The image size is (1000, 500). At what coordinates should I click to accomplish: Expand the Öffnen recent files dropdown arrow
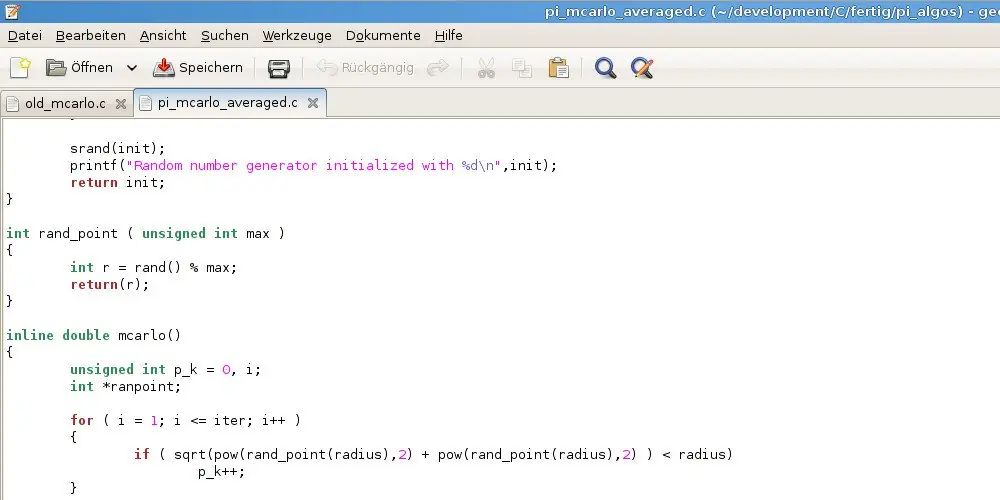132,68
